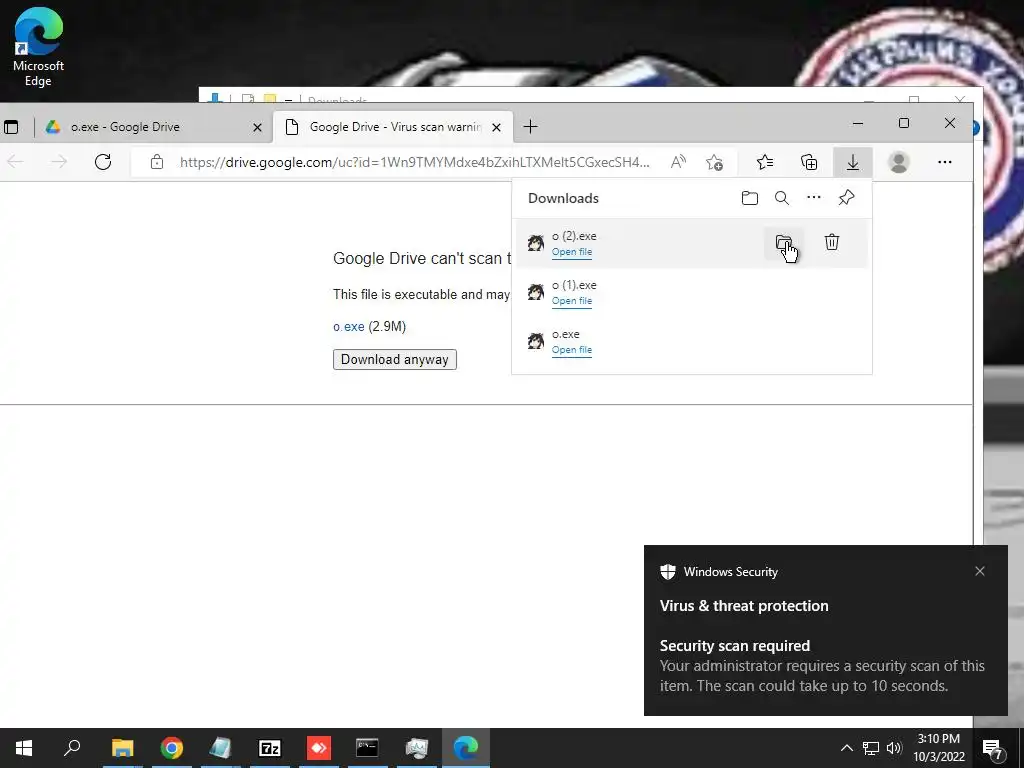Close the o.exe - Google Drive tab

257,127
